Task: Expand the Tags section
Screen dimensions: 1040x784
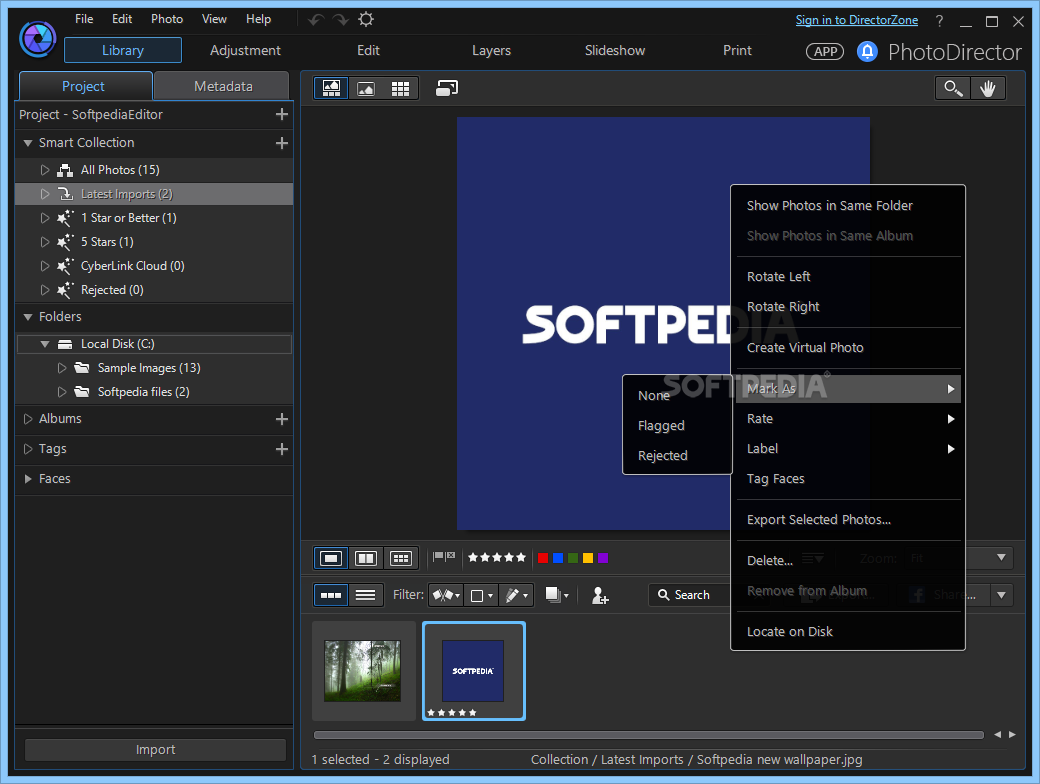Action: (28, 449)
